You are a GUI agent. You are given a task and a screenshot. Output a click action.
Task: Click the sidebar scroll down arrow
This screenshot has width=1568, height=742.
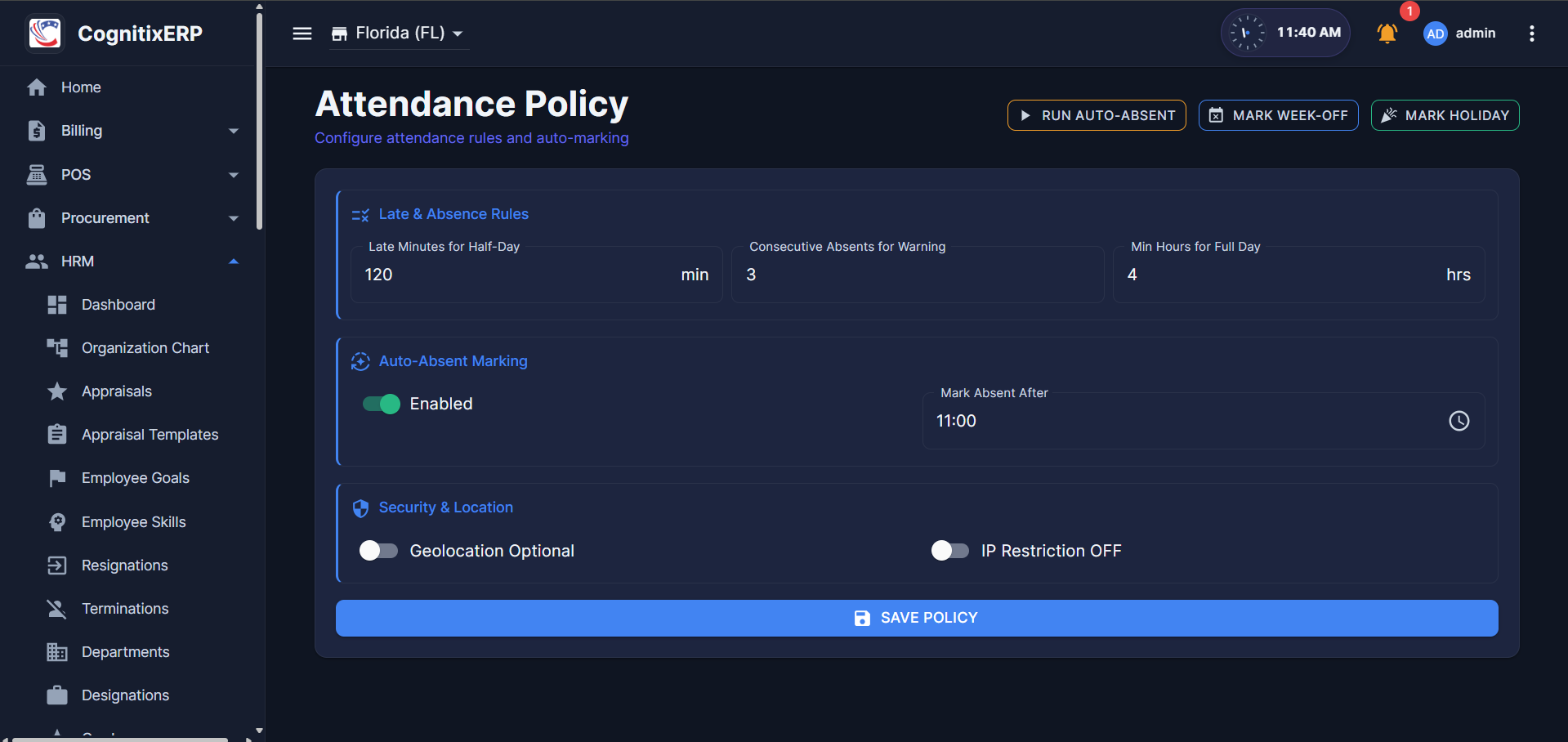[x=260, y=731]
